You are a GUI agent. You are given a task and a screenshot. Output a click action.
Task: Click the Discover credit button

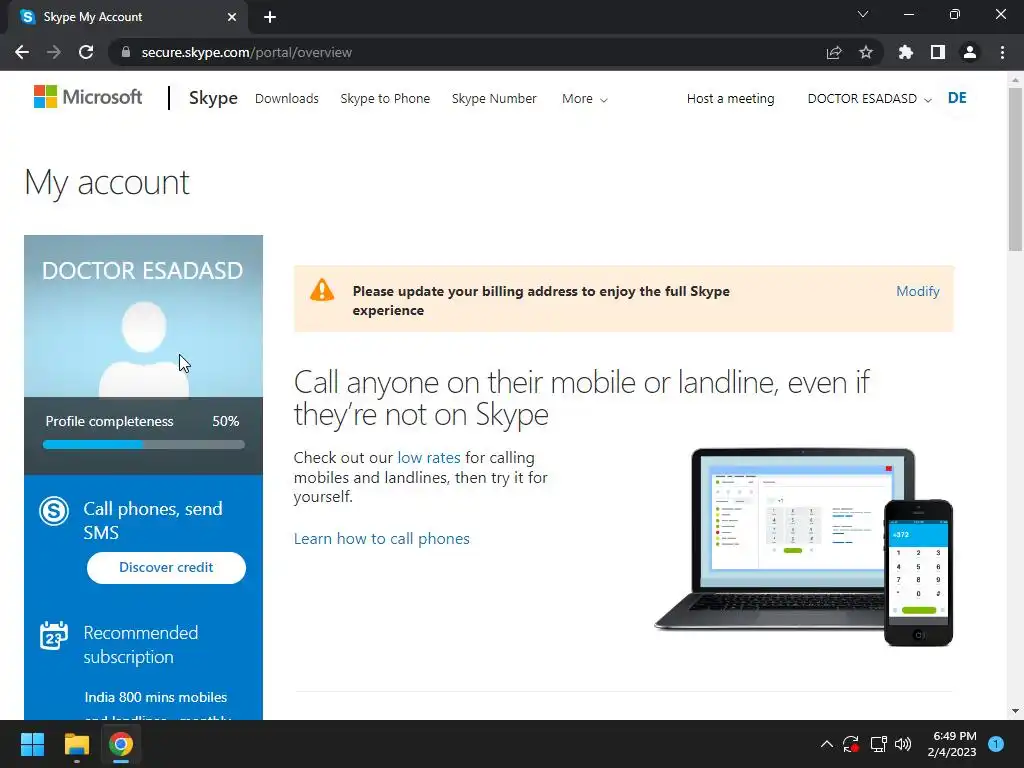coord(166,568)
